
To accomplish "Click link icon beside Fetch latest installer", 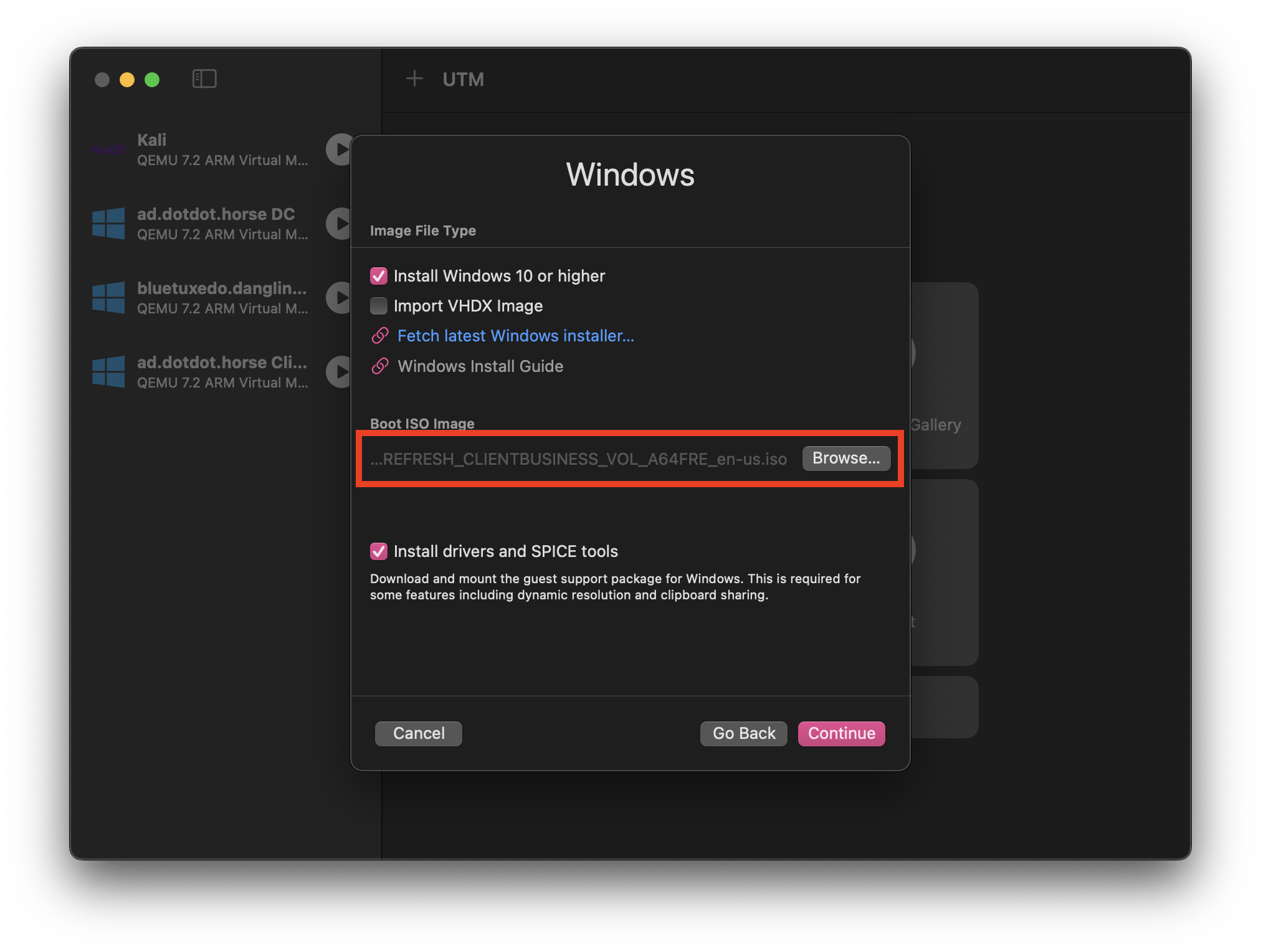I will click(x=380, y=336).
